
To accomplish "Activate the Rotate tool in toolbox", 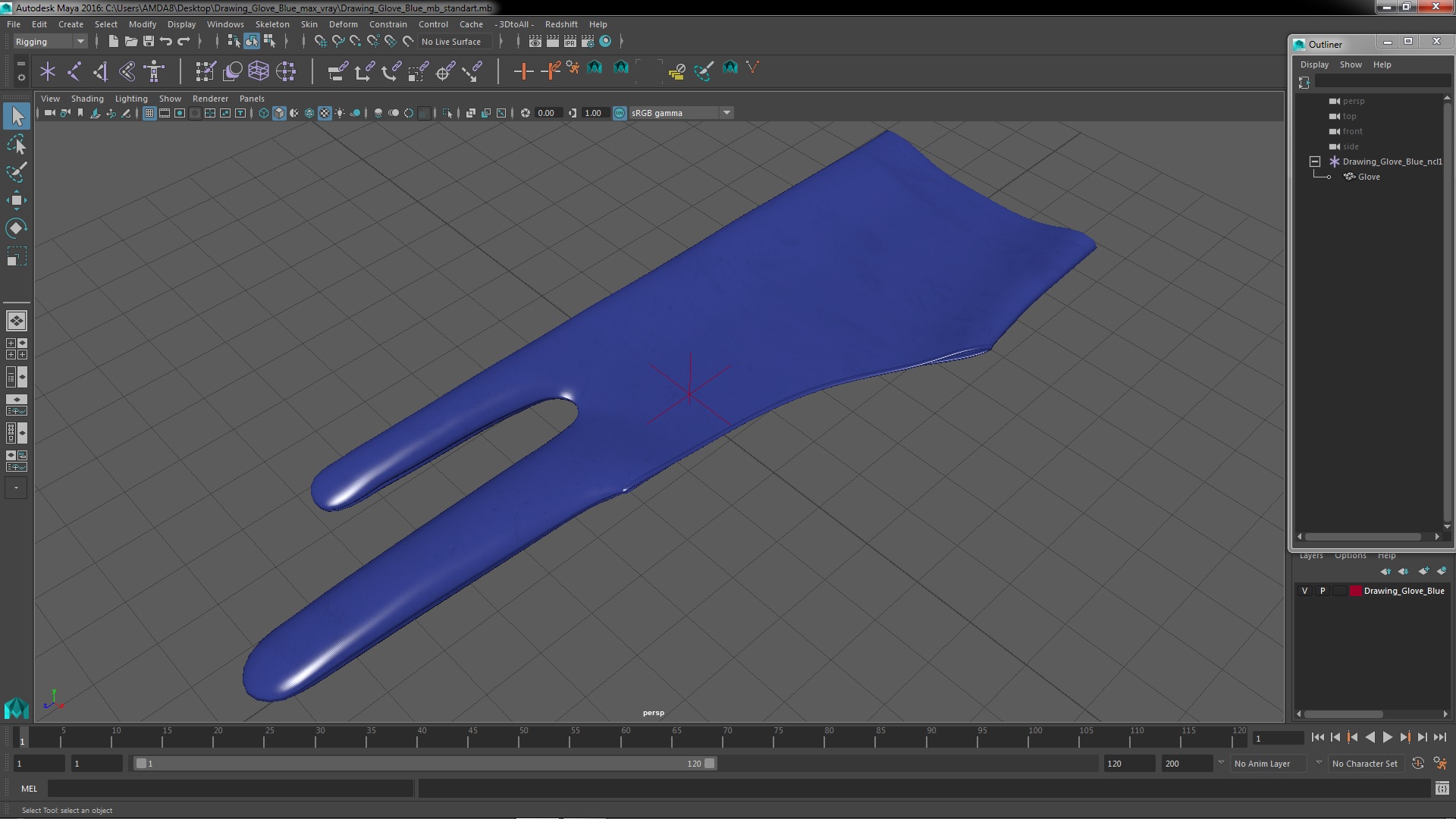I will [17, 228].
